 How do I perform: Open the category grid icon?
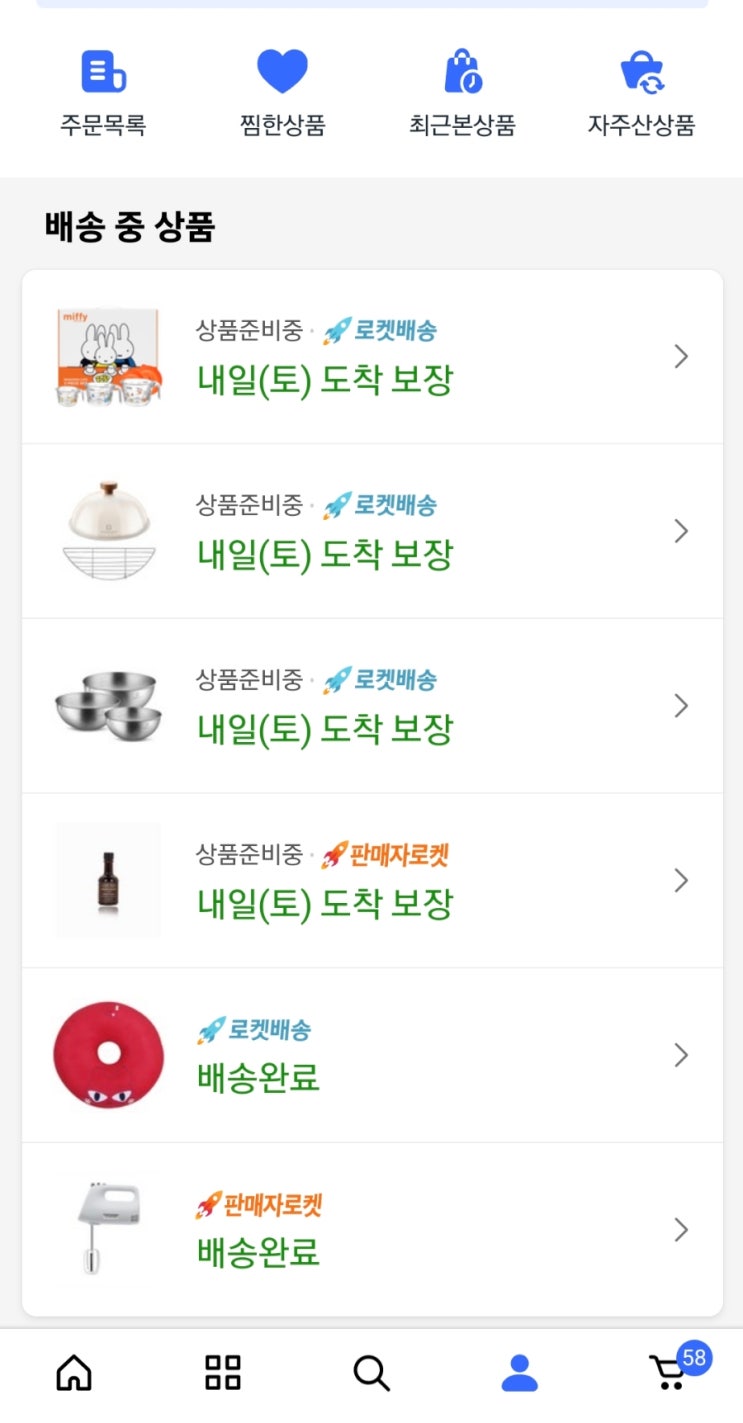tap(222, 1372)
